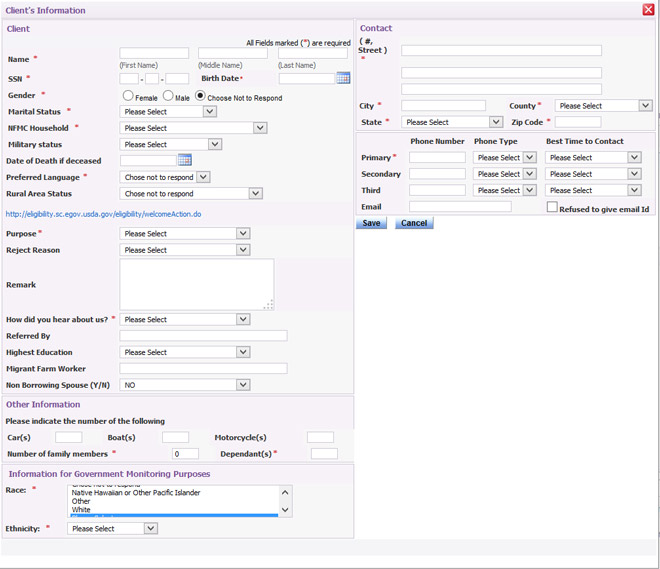Click the Cancel button

point(414,223)
